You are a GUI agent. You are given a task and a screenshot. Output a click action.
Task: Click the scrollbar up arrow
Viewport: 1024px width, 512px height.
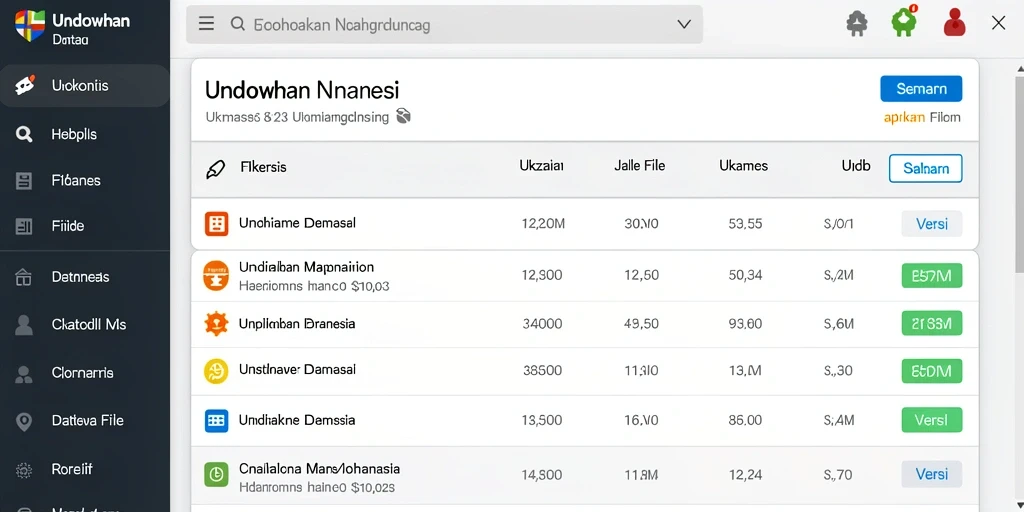[x=1020, y=67]
